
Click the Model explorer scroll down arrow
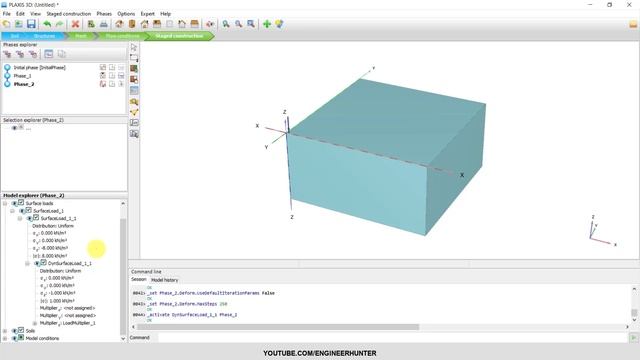(123, 338)
